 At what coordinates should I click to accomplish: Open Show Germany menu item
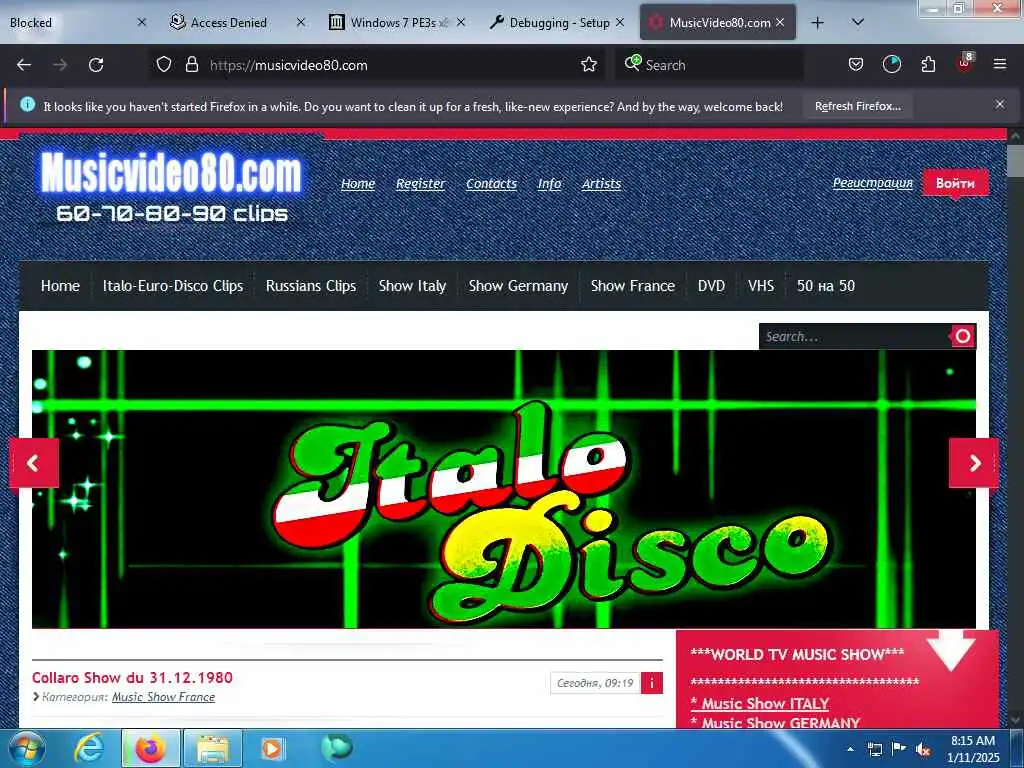click(518, 286)
